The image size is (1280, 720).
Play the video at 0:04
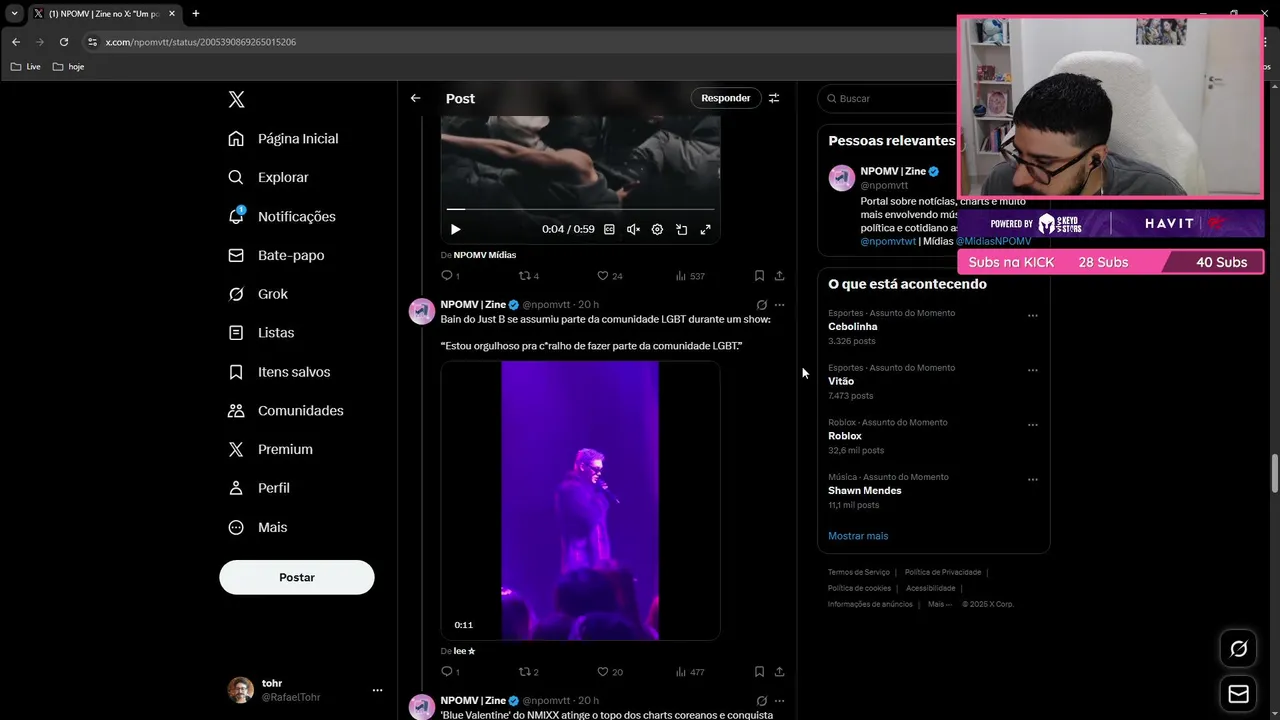(455, 229)
